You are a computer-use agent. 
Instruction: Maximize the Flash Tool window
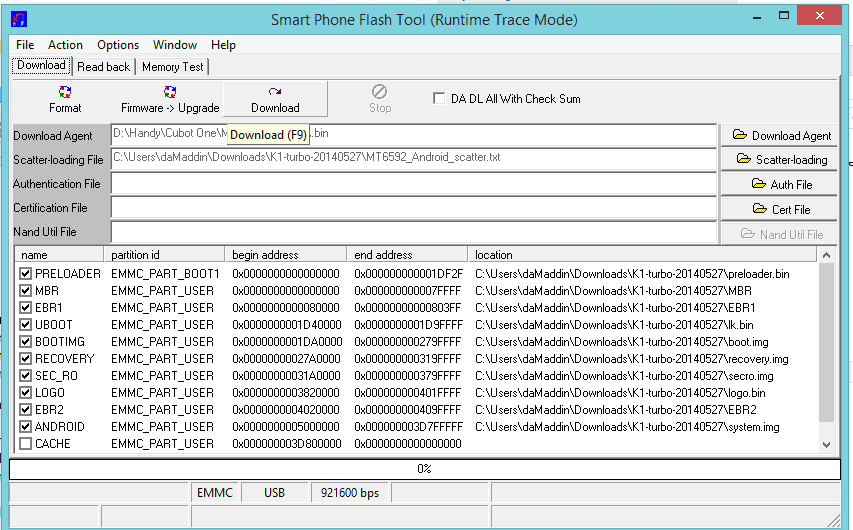(784, 16)
